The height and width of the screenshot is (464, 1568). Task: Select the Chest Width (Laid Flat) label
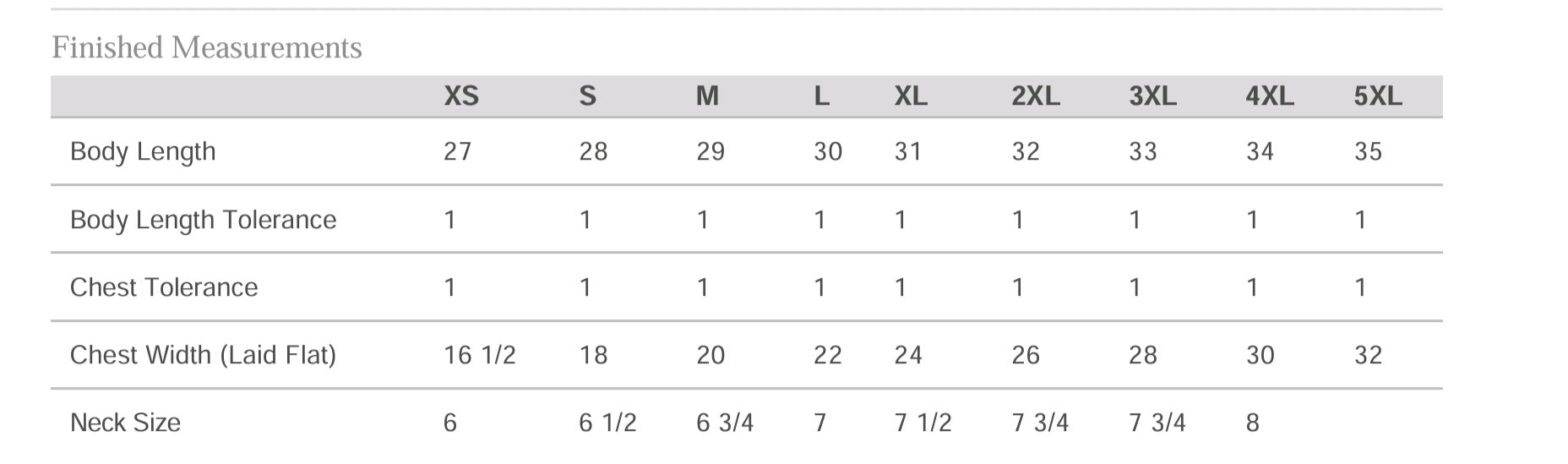(203, 355)
